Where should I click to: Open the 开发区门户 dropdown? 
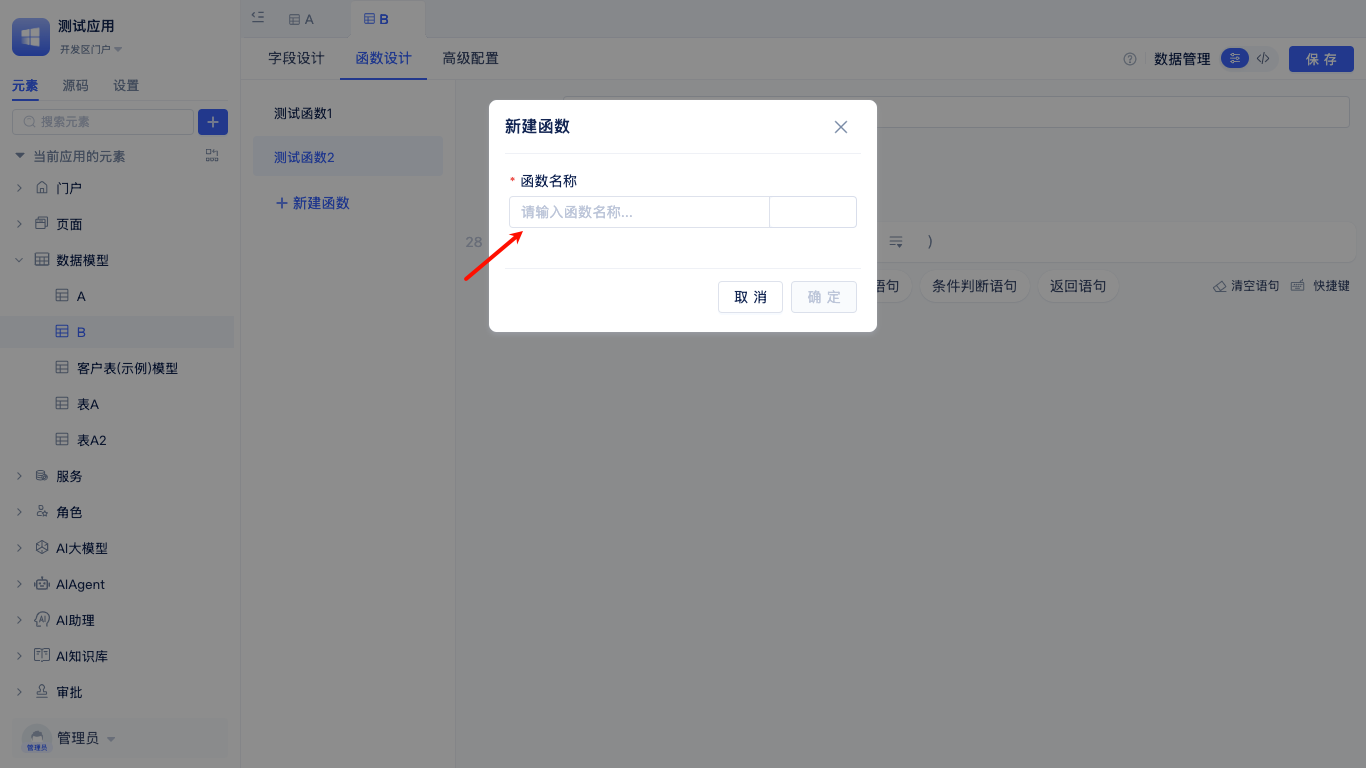[91, 50]
